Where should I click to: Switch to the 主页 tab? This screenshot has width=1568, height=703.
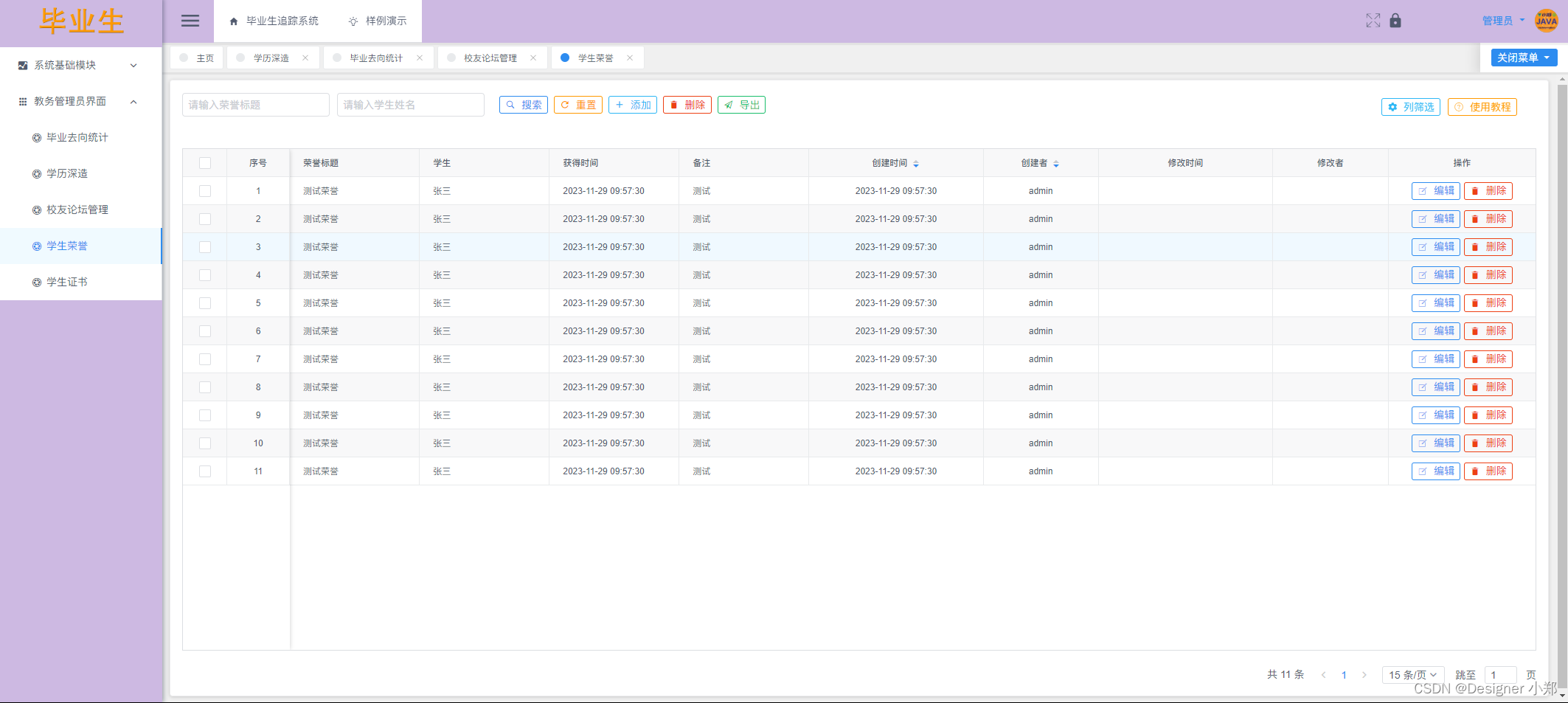pyautogui.click(x=197, y=58)
